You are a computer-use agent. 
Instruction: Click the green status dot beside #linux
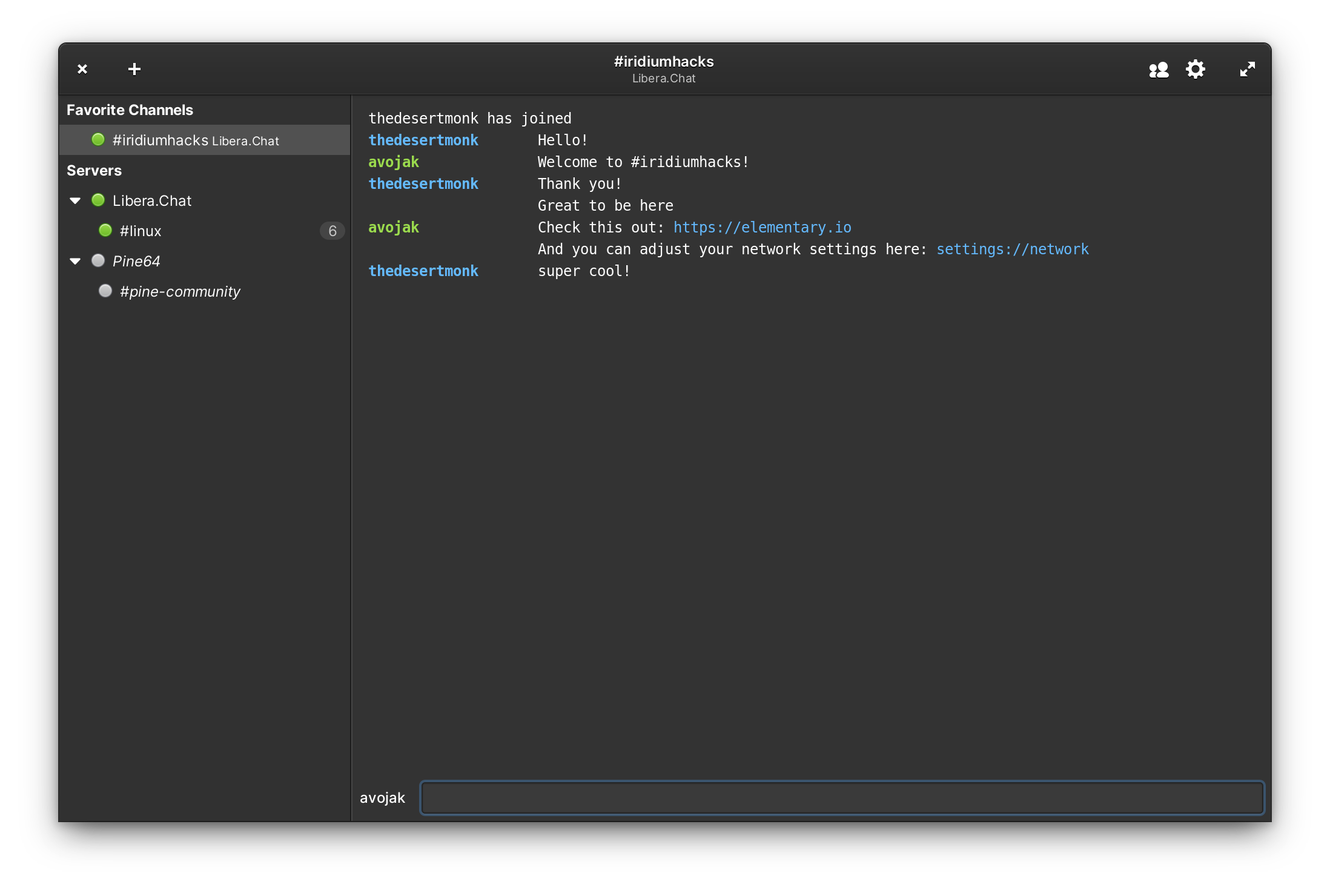[105, 230]
